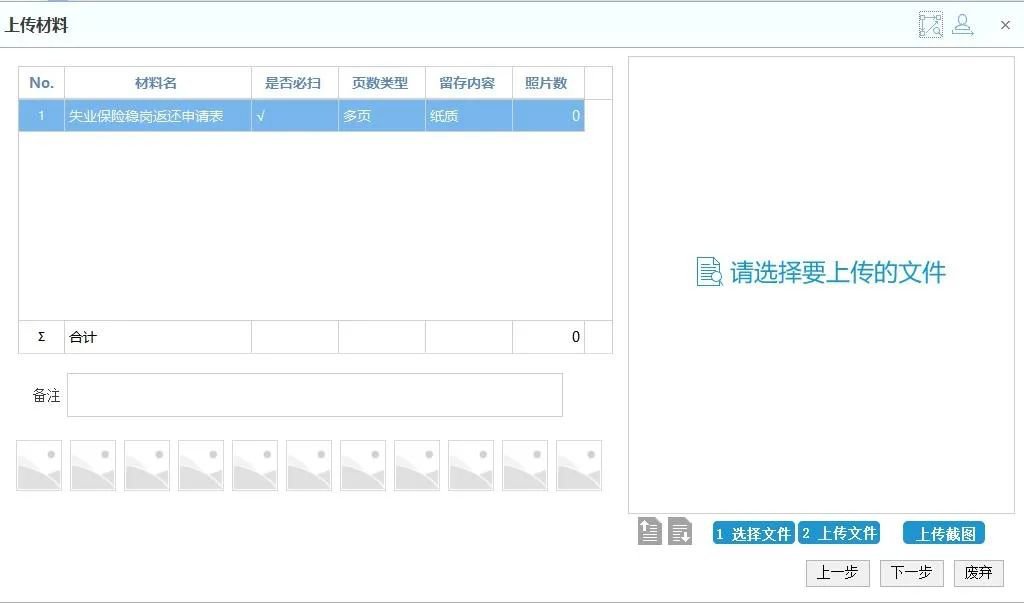Click the 上传截图 button
The width and height of the screenshot is (1024, 603).
[x=943, y=533]
